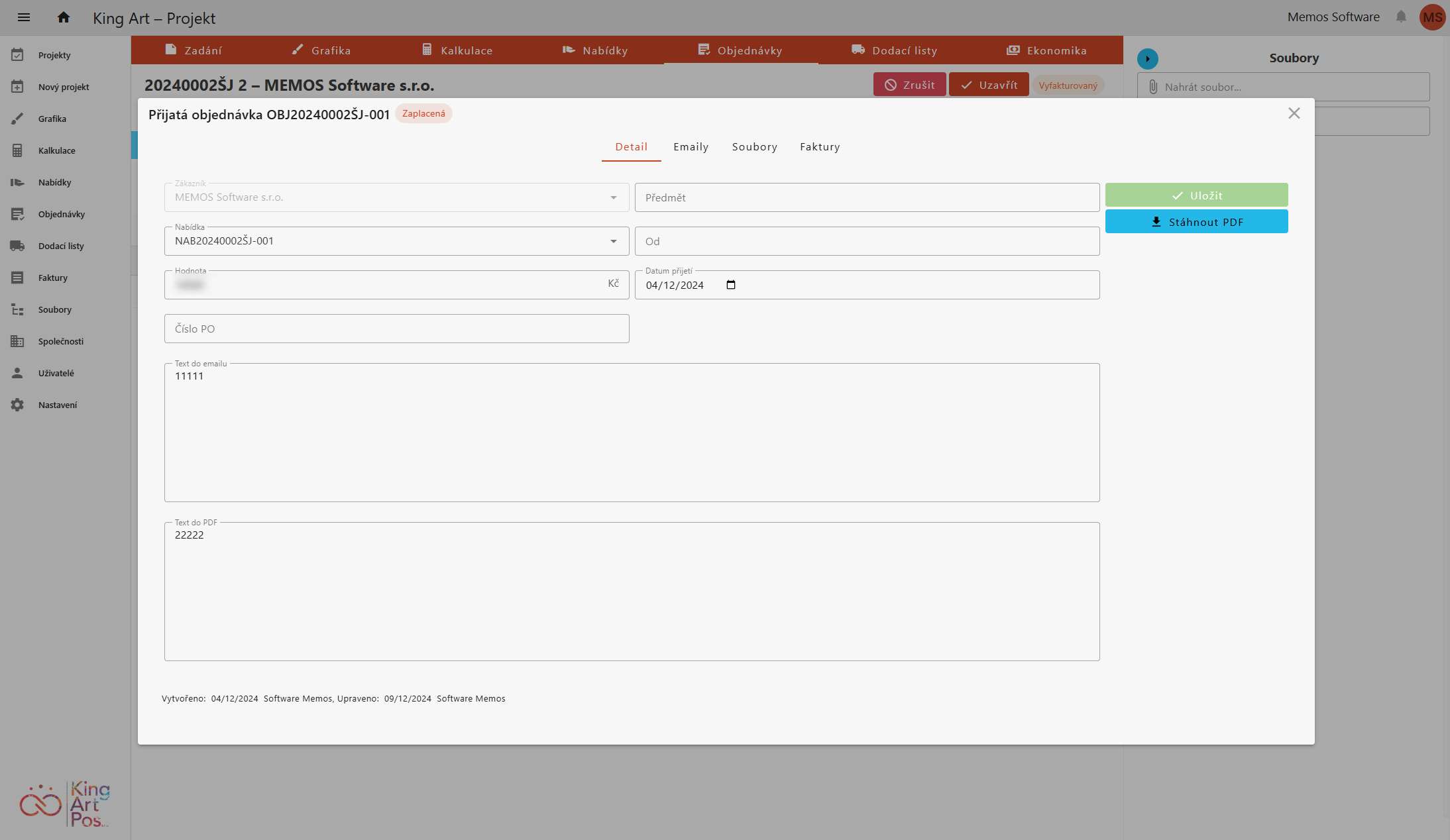
Task: Click the Kalkulace calculator sidebar icon
Action: pyautogui.click(x=17, y=150)
